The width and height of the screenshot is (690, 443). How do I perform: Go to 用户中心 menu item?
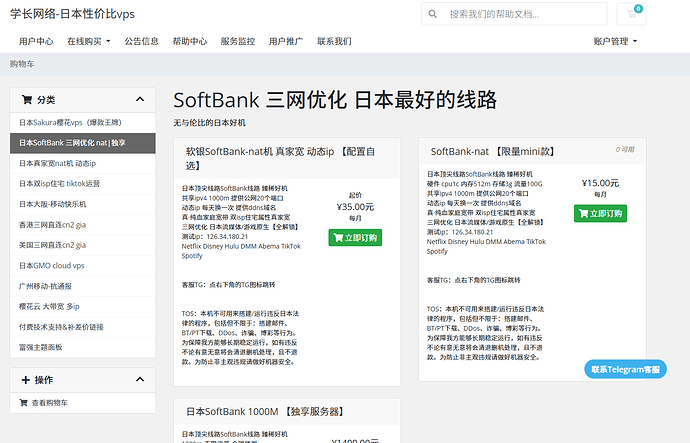pyautogui.click(x=36, y=41)
